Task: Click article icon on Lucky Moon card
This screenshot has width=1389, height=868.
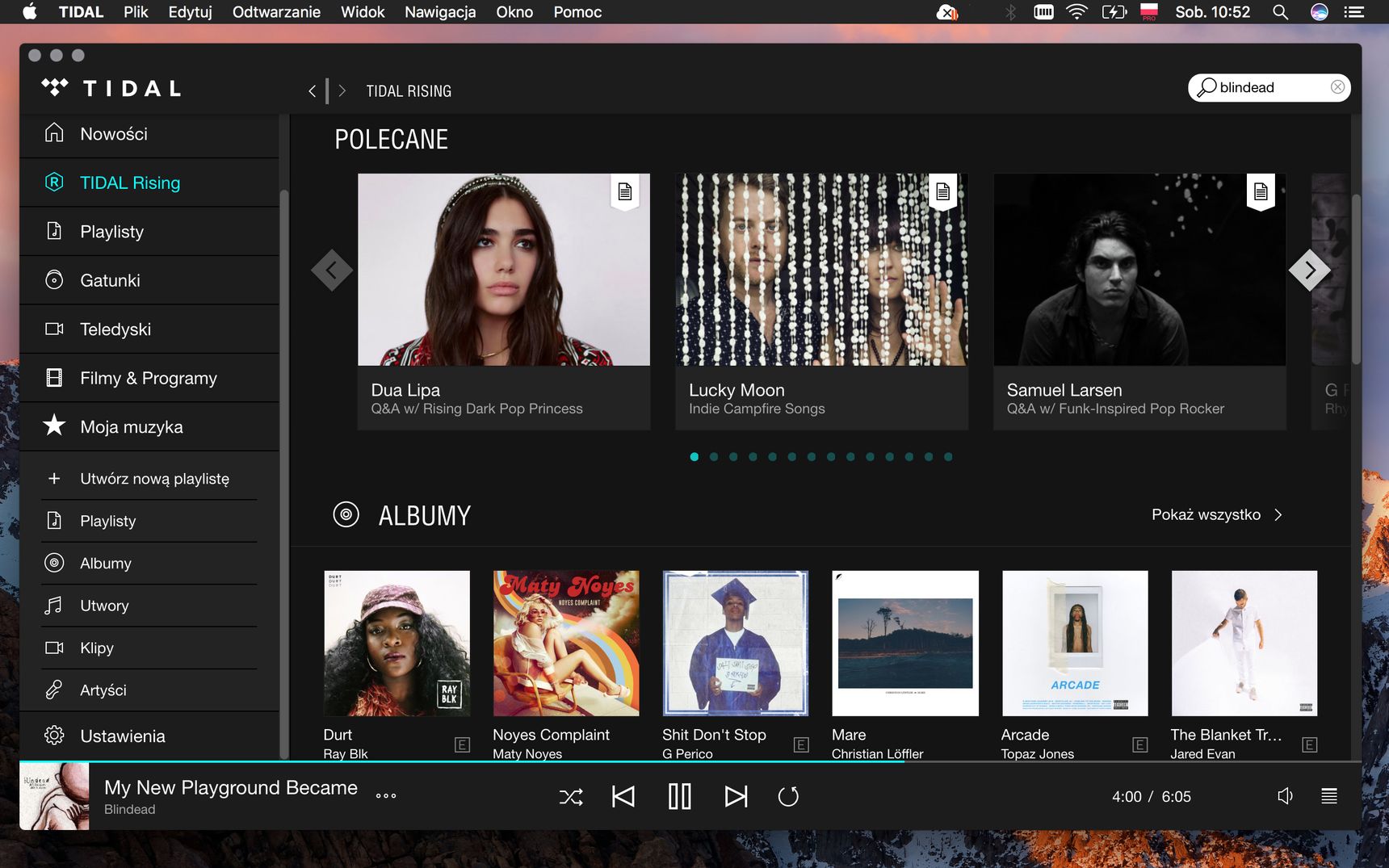Action: (x=942, y=192)
